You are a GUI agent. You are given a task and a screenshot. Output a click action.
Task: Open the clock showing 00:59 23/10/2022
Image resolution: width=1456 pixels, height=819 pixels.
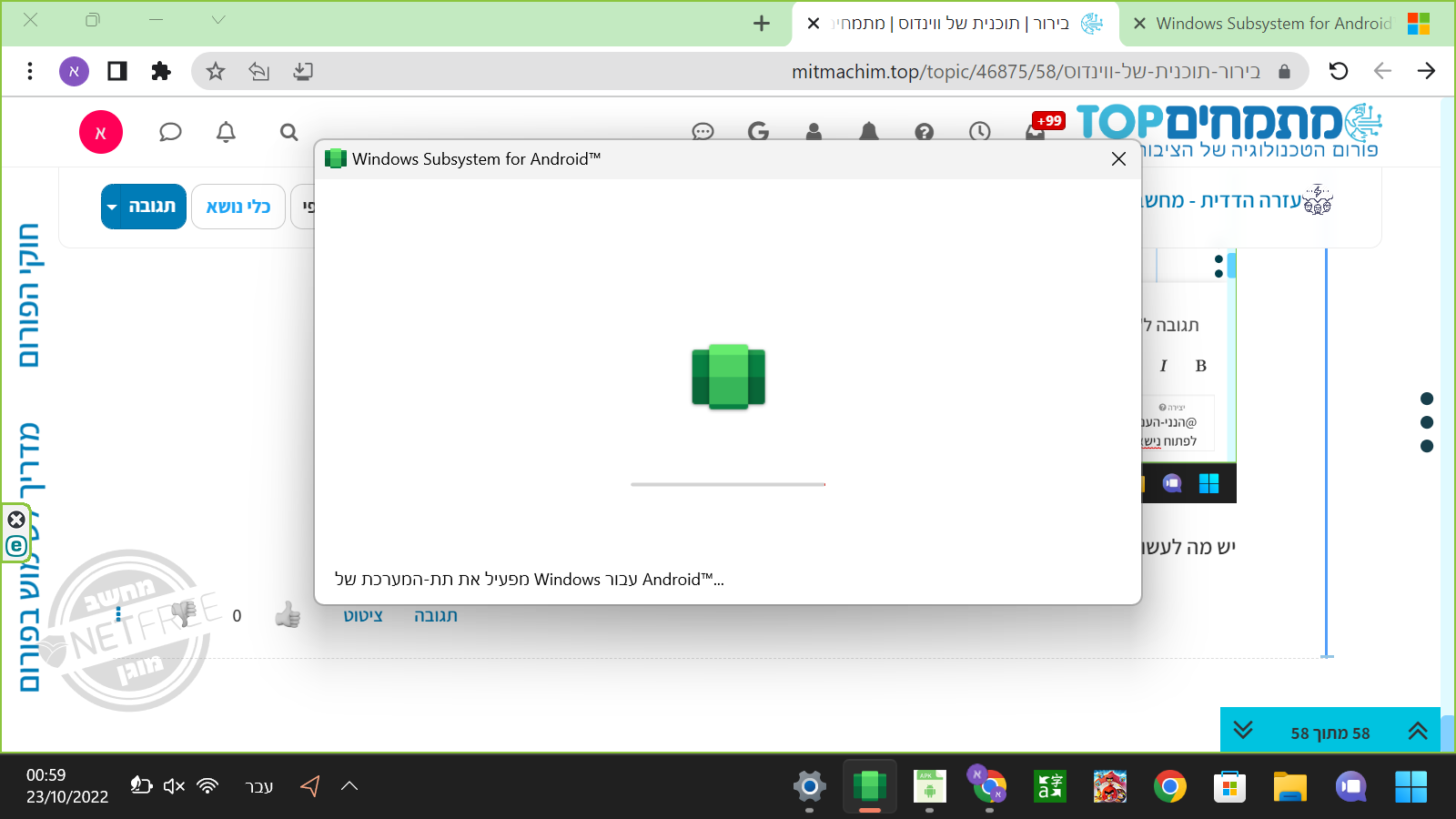pyautogui.click(x=66, y=785)
